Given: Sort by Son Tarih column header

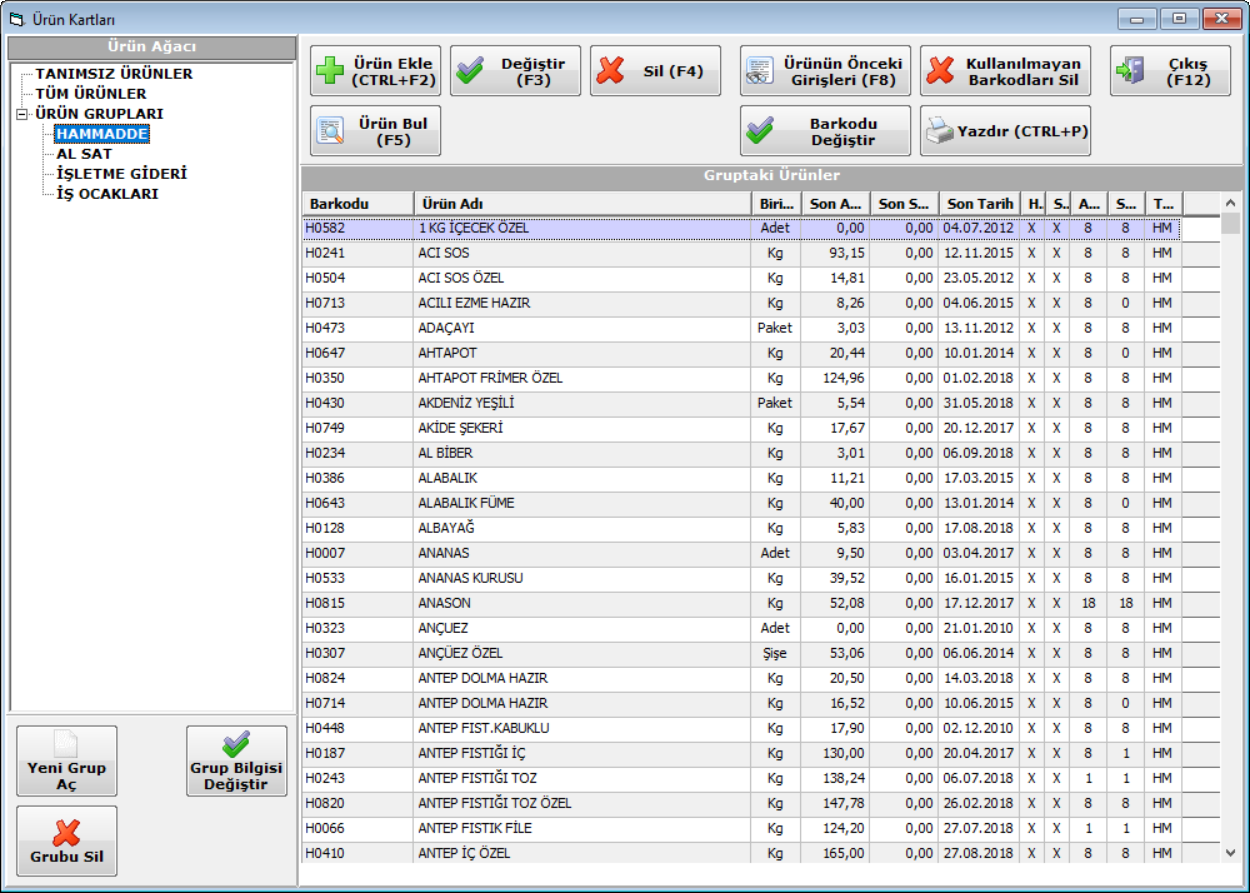Looking at the screenshot, I should click(979, 204).
